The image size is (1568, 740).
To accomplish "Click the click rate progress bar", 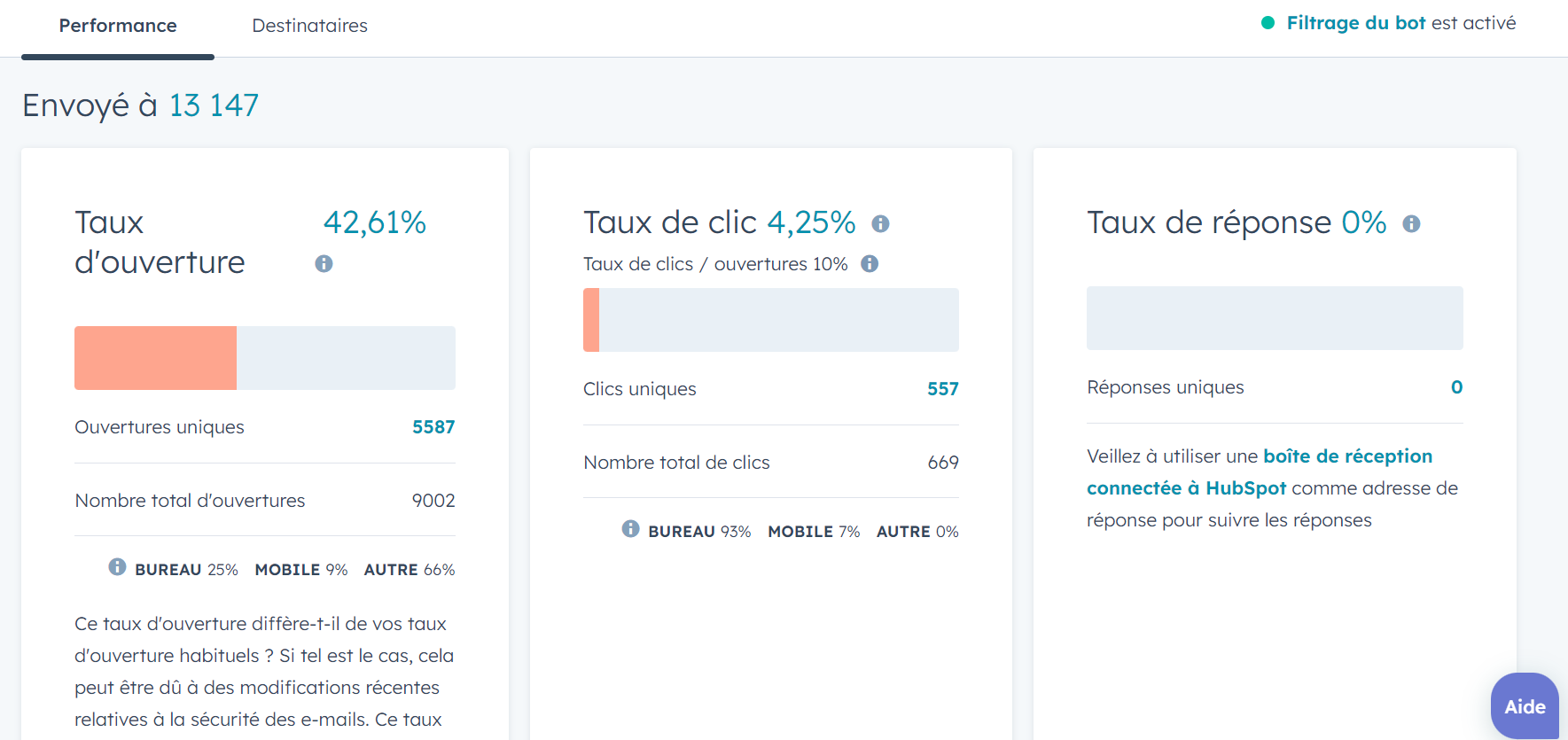I will pyautogui.click(x=770, y=320).
